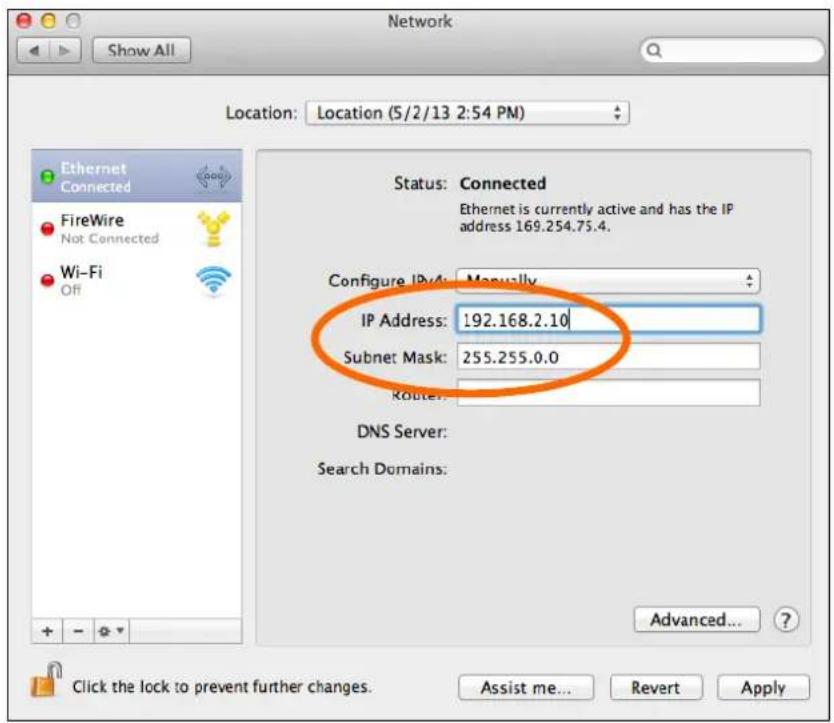Click the Revert button
This screenshot has width=834, height=723.
pyautogui.click(x=656, y=688)
